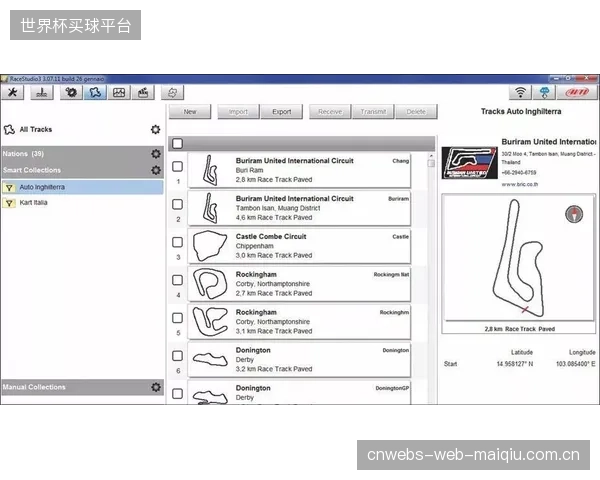
Task: Open the engine gear settings icon
Action: (71, 93)
